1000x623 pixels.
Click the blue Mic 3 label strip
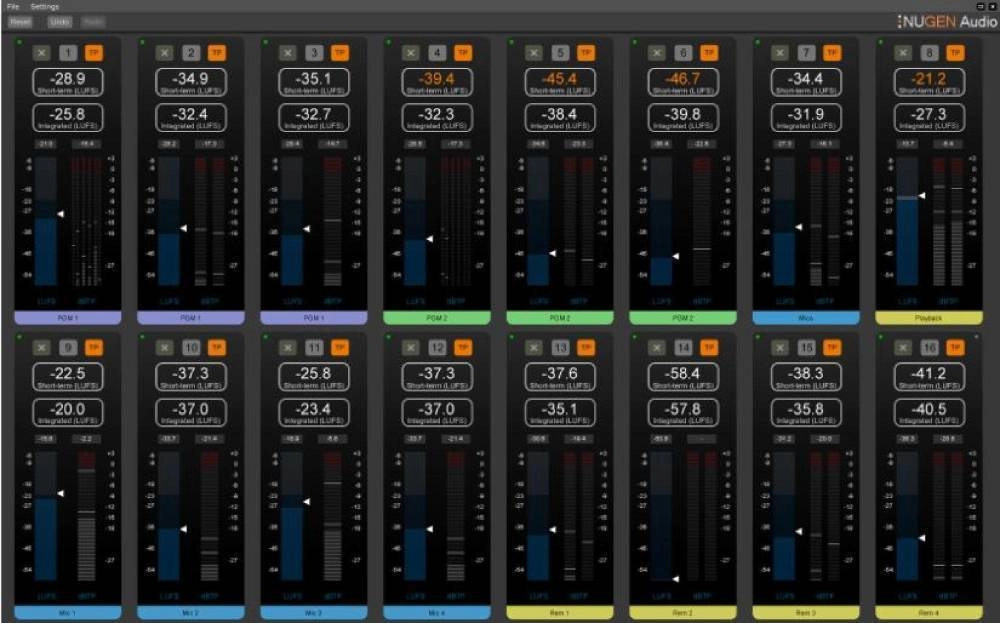tap(314, 613)
